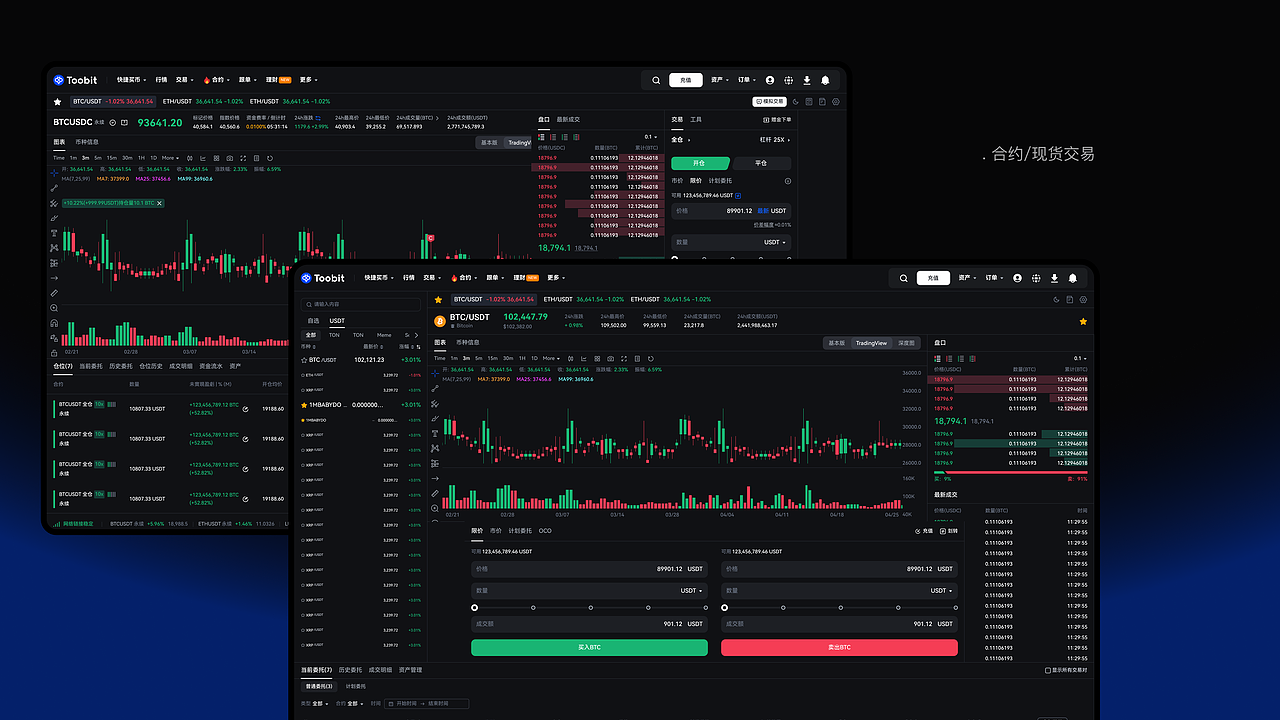
Task: Click red 卖出BTC button
Action: [x=839, y=648]
